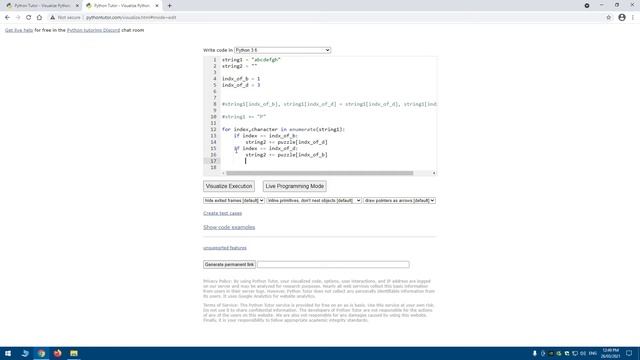This screenshot has width=640, height=360.
Task: Open the Chrome three-dot menu
Action: point(633,18)
